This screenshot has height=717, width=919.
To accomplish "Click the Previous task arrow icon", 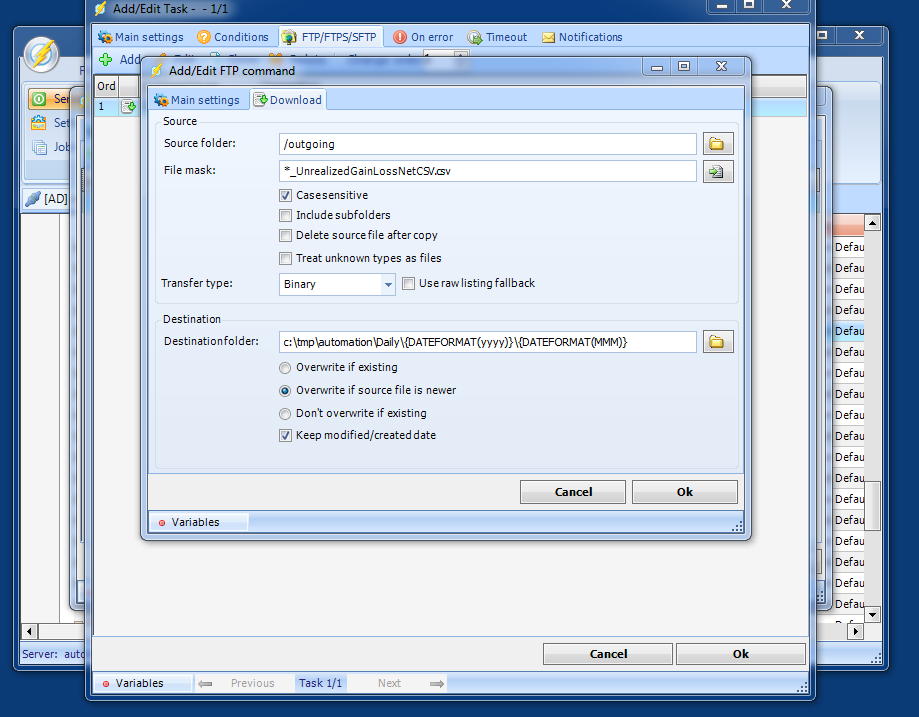I will (205, 683).
